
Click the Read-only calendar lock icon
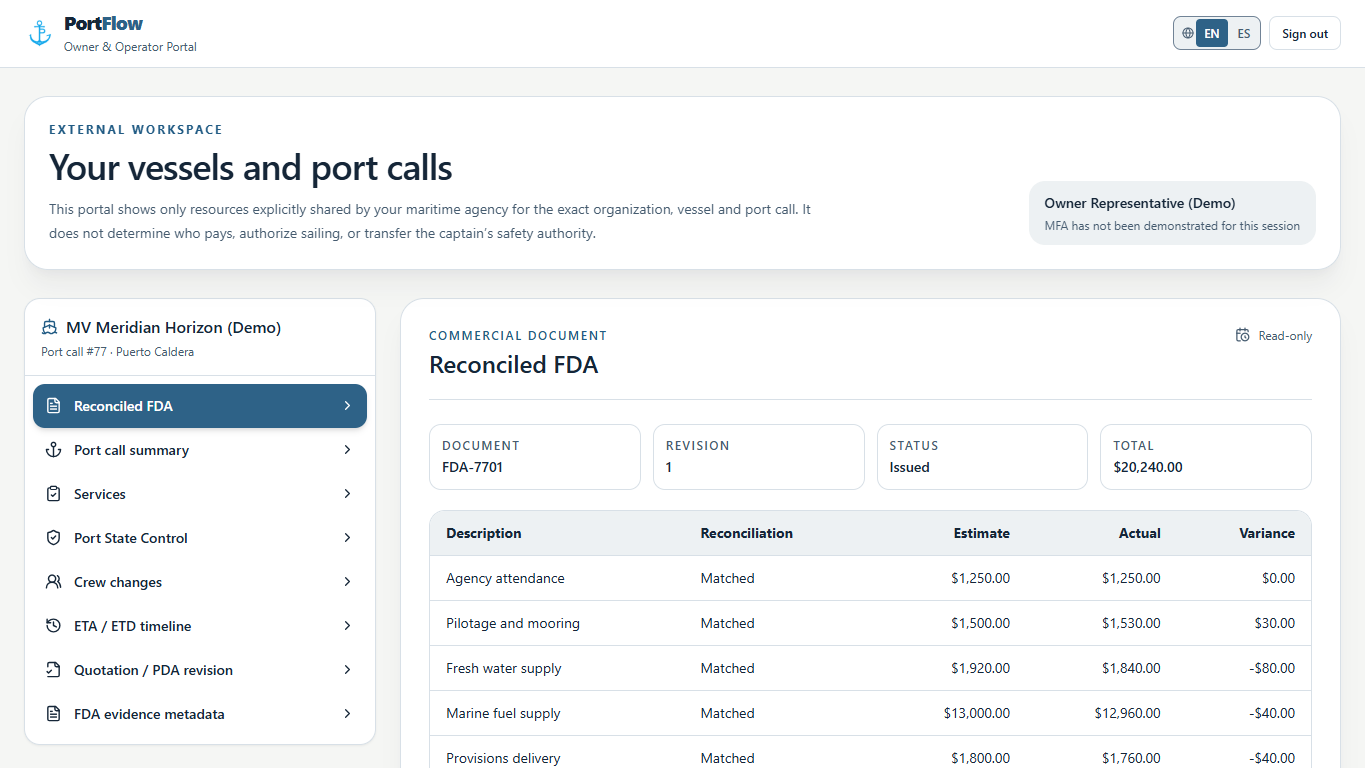click(1242, 335)
